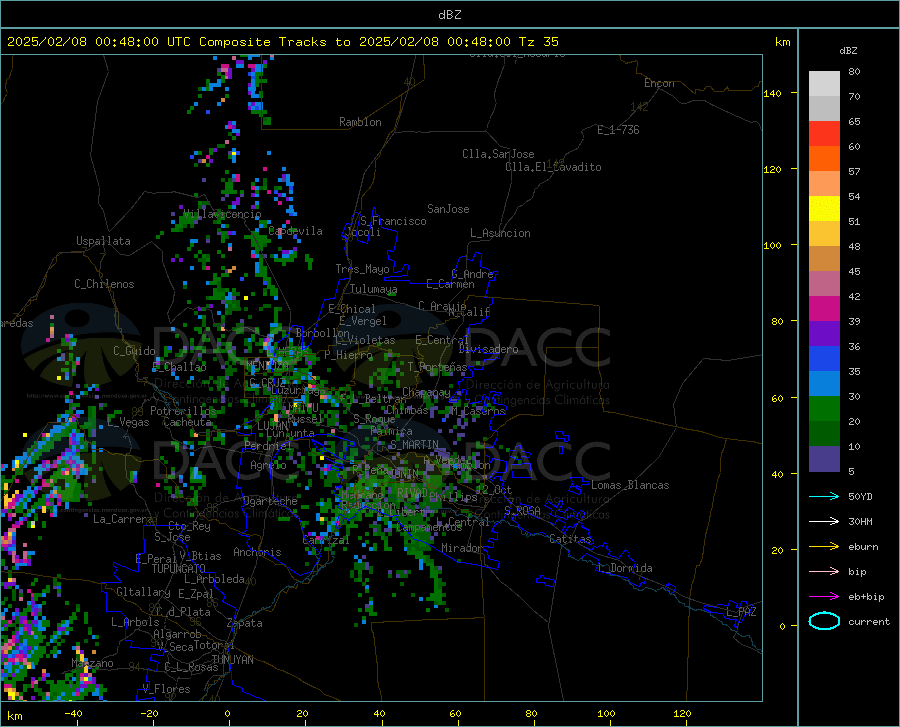Click the 'Chapanay' map label
The width and height of the screenshot is (900, 727).
[426, 392]
